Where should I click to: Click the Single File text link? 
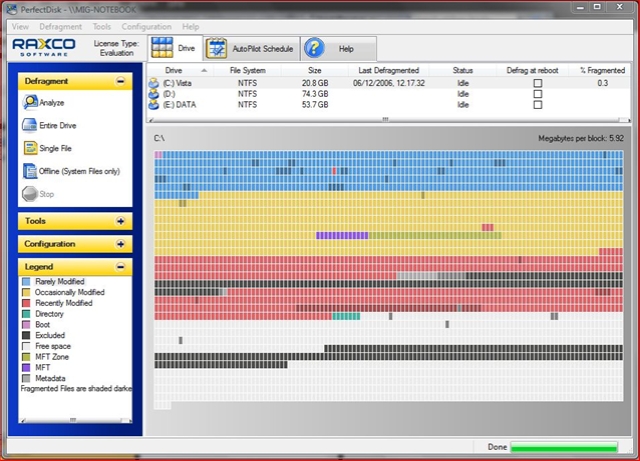(55, 148)
